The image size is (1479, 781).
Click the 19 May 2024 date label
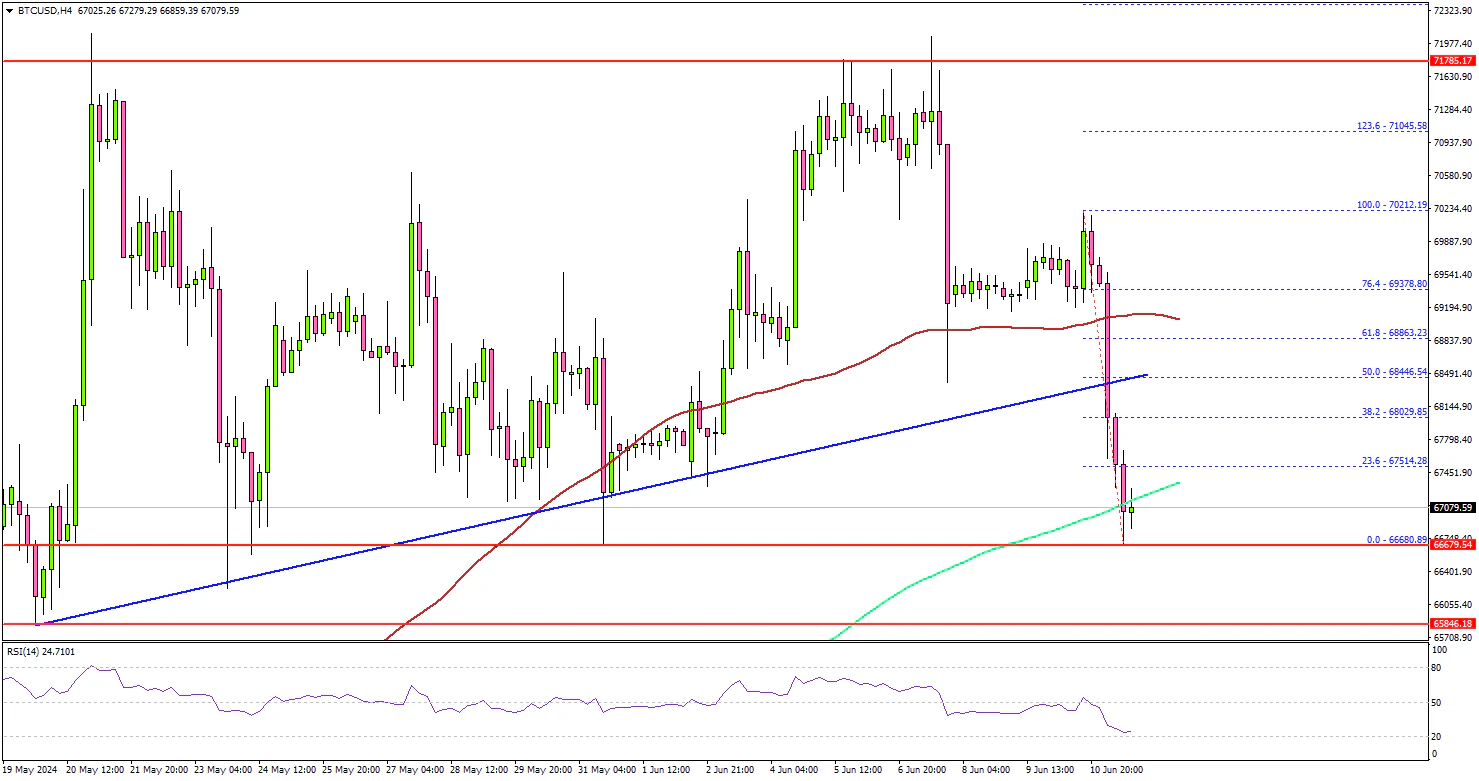[31, 770]
